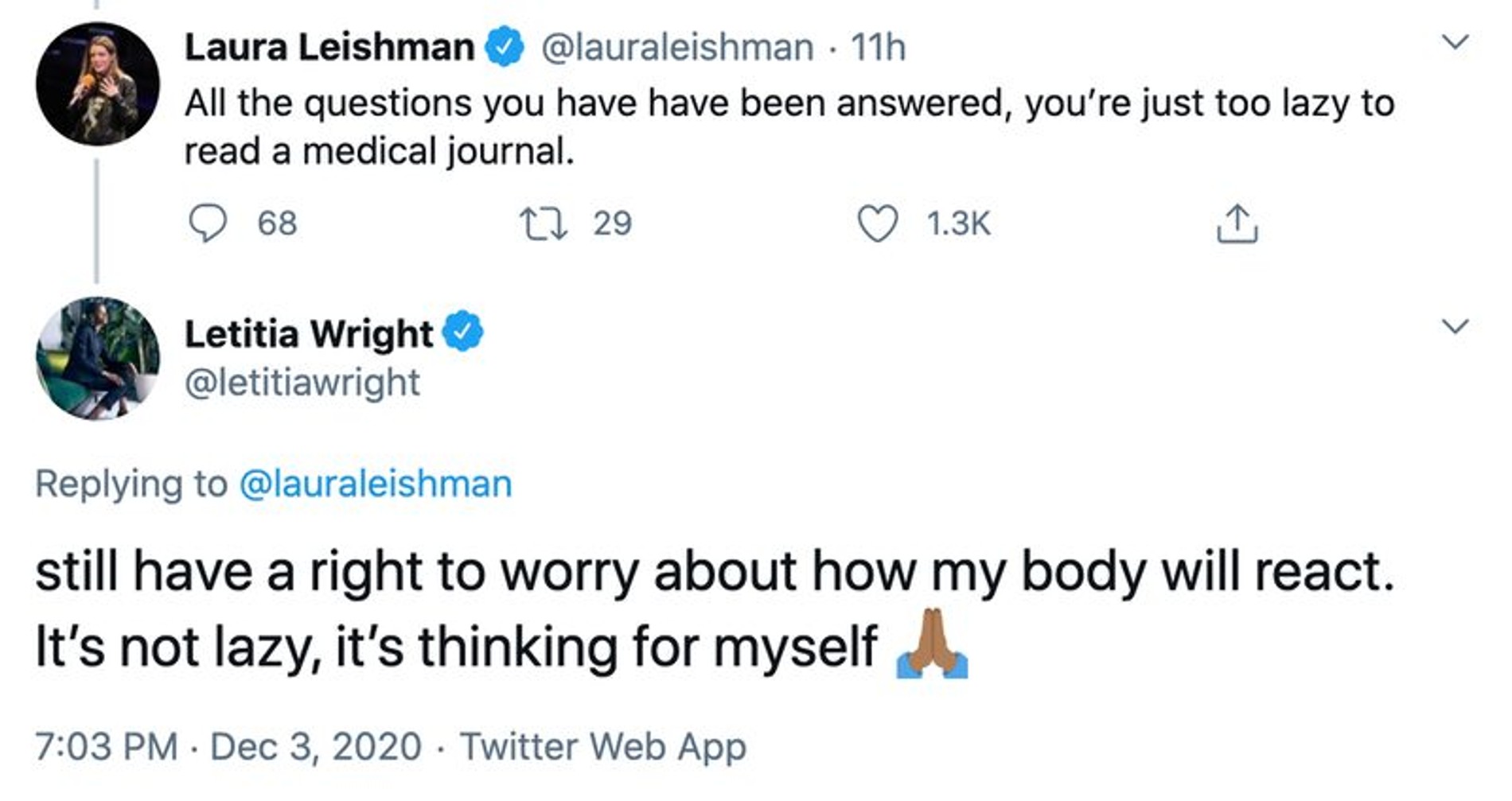
Task: Click the Twitter Web App source label
Action: click(603, 746)
